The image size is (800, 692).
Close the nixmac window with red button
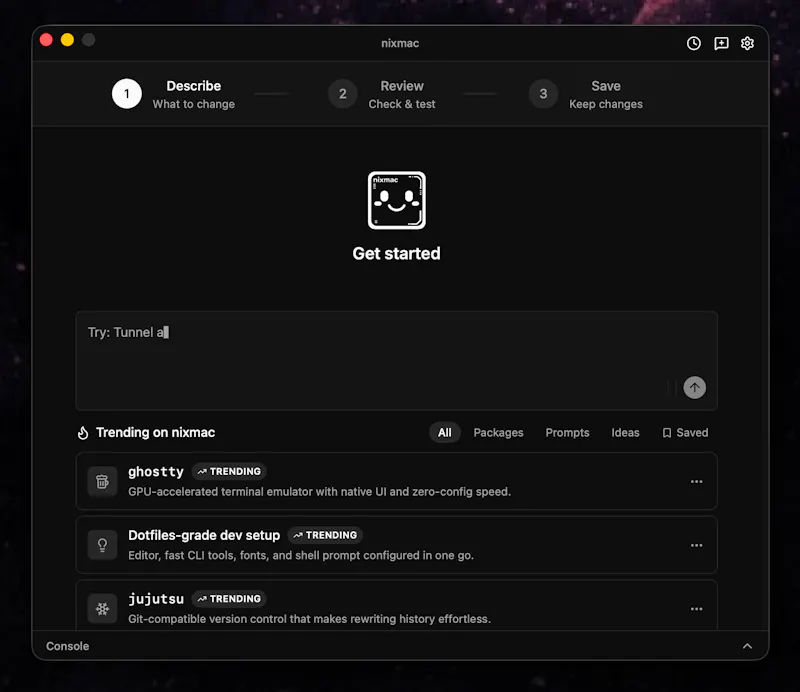(46, 40)
